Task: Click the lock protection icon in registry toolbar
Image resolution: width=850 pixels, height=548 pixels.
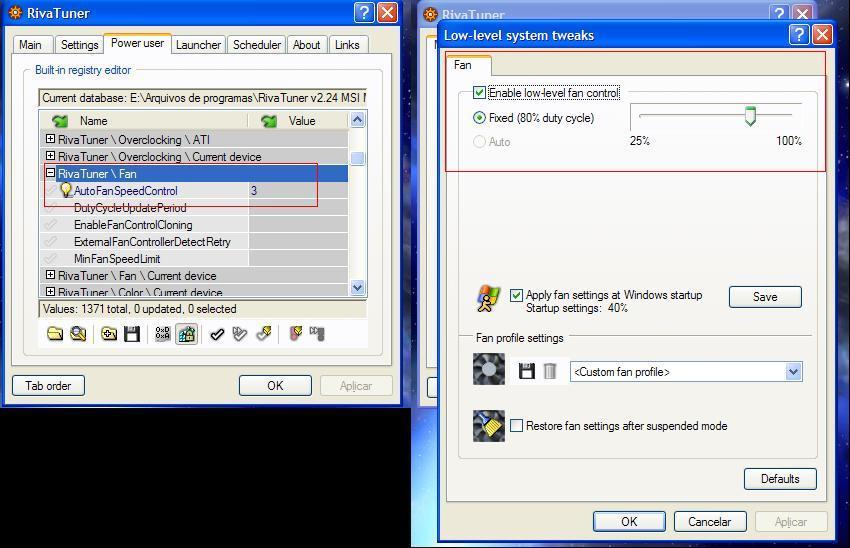Action: [186, 333]
